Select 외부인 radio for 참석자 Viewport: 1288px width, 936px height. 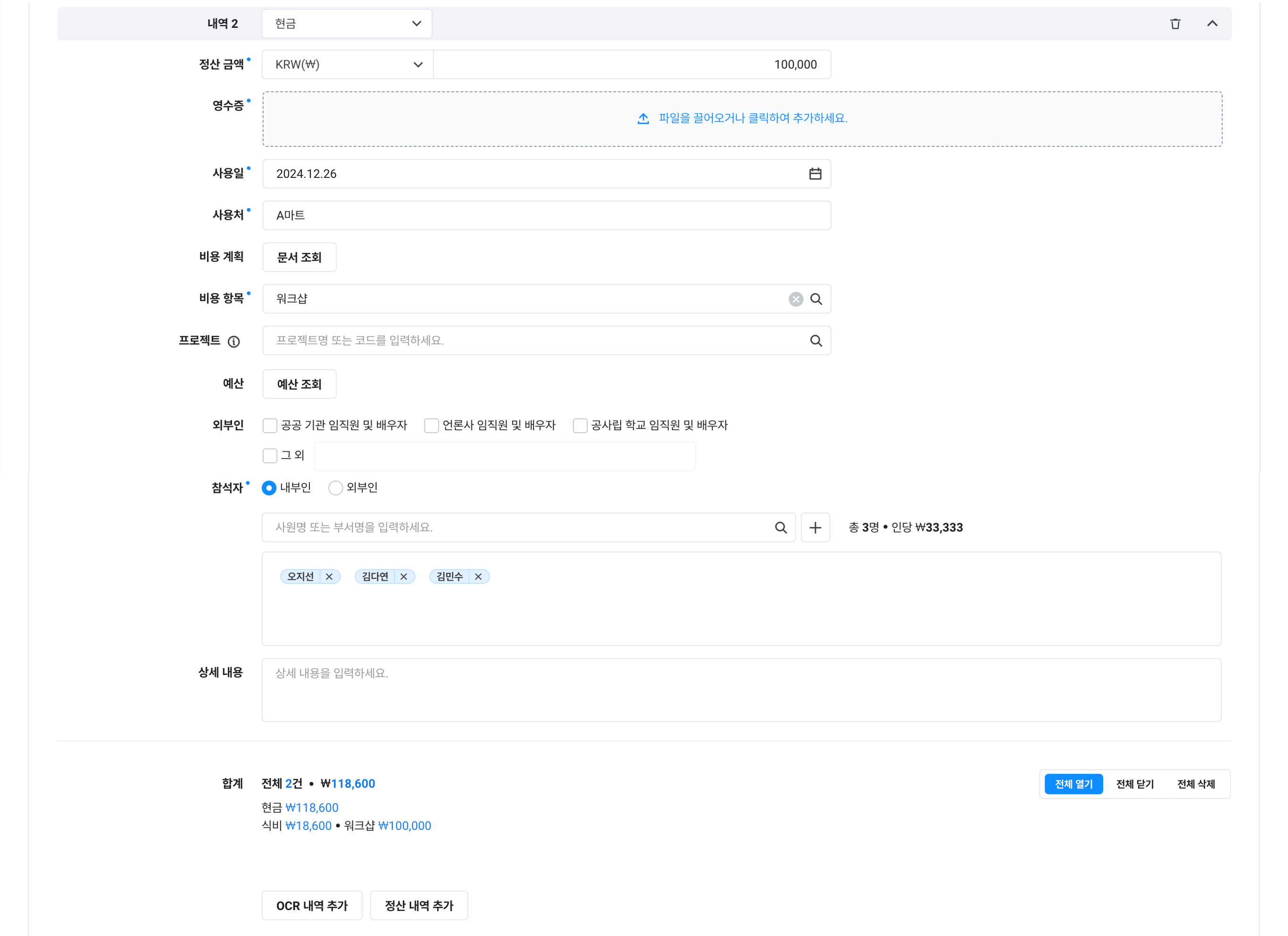[x=336, y=488]
